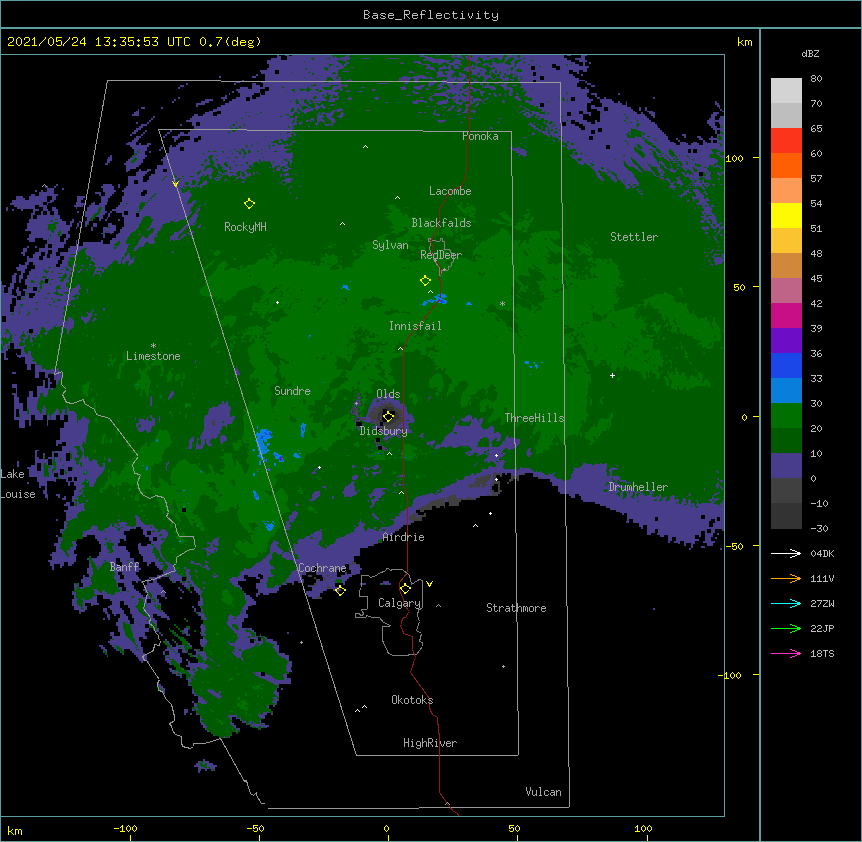Click the Vulcan label
The height and width of the screenshot is (842, 862).
point(543,792)
